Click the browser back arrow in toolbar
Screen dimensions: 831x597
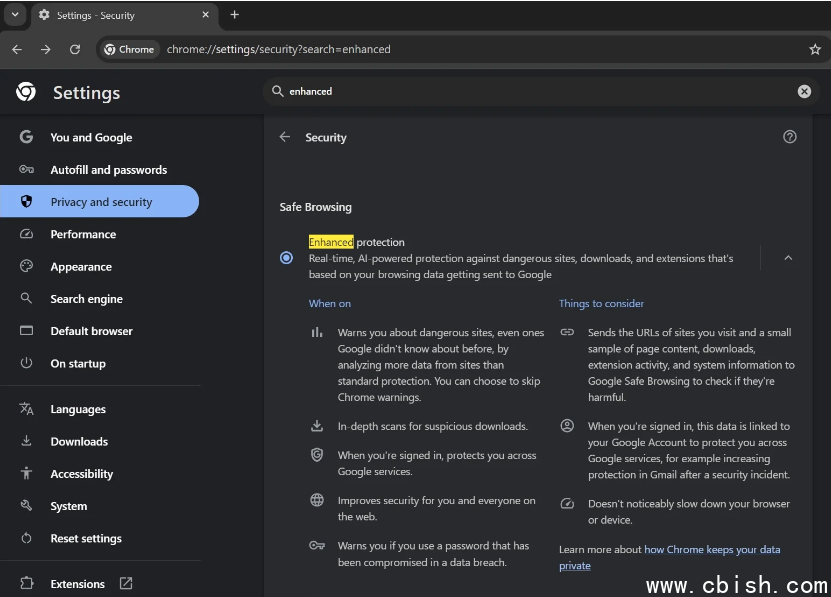17,49
